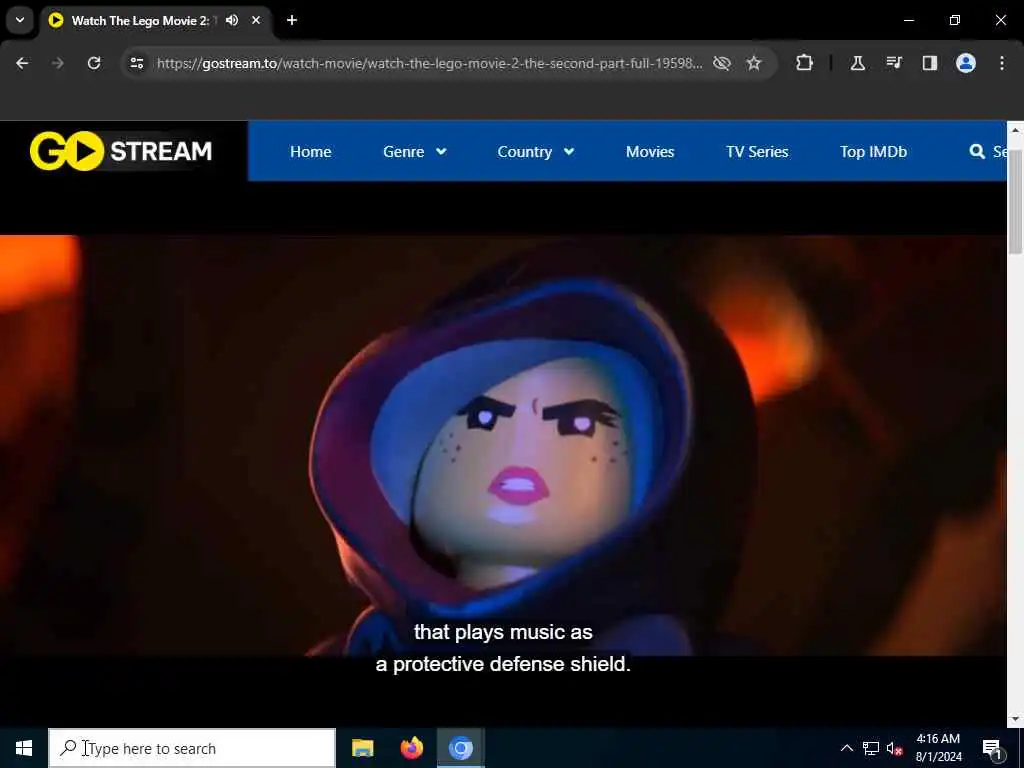1024x768 pixels.
Task: Click the gostream.to URL address field
Action: (x=429, y=63)
